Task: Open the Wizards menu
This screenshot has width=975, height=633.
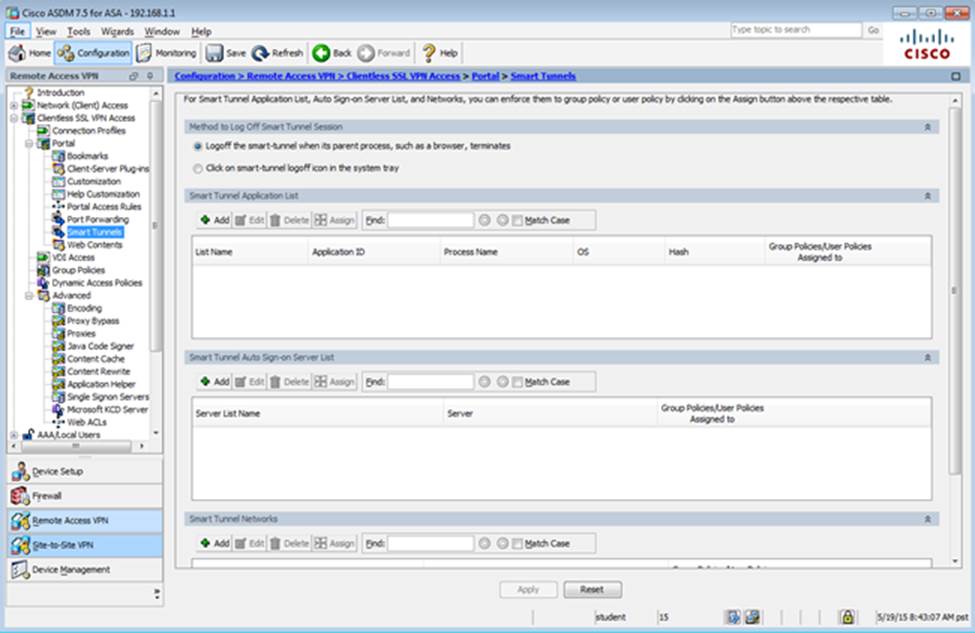Action: point(117,31)
